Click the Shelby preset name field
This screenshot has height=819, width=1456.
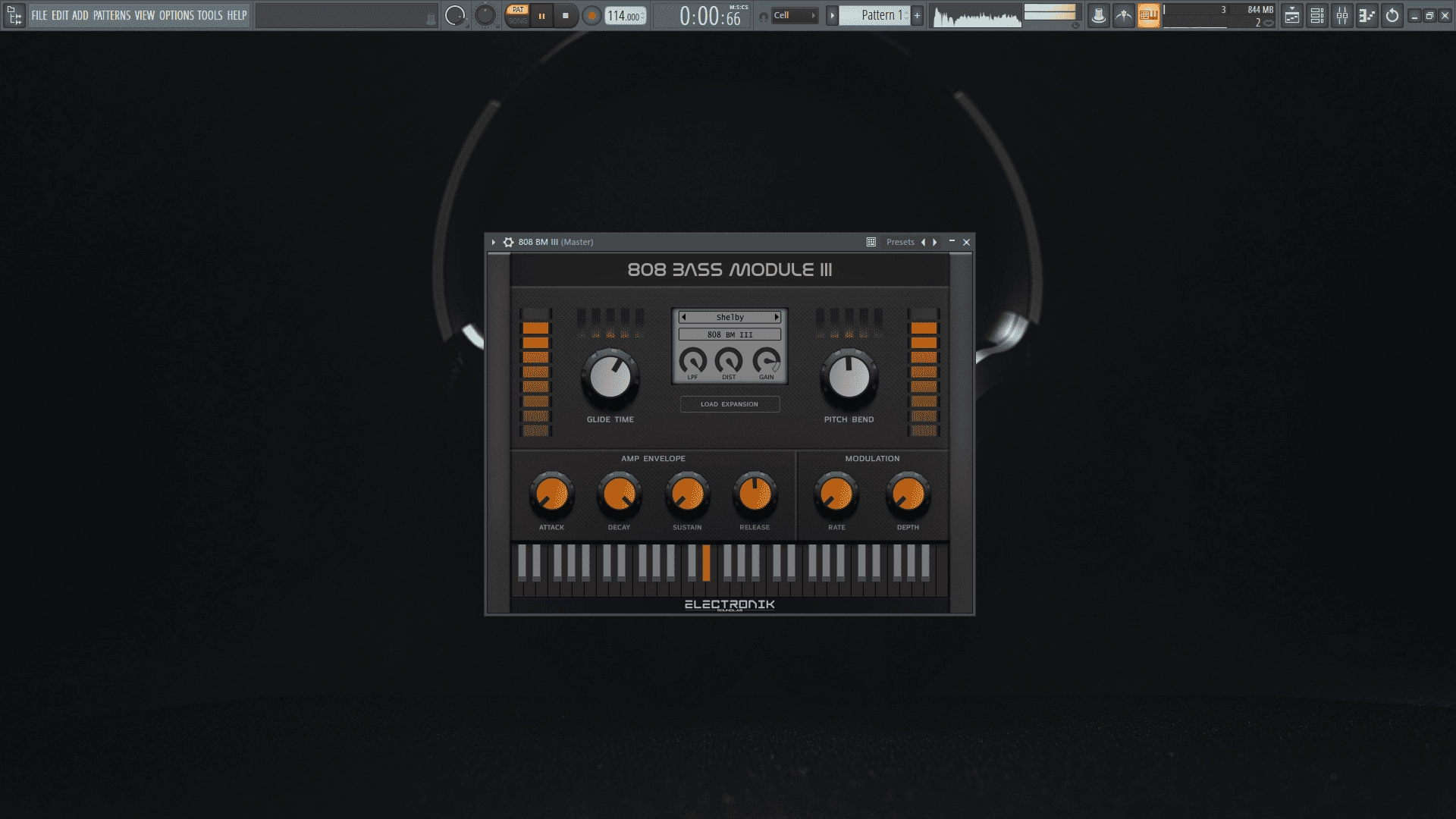730,317
